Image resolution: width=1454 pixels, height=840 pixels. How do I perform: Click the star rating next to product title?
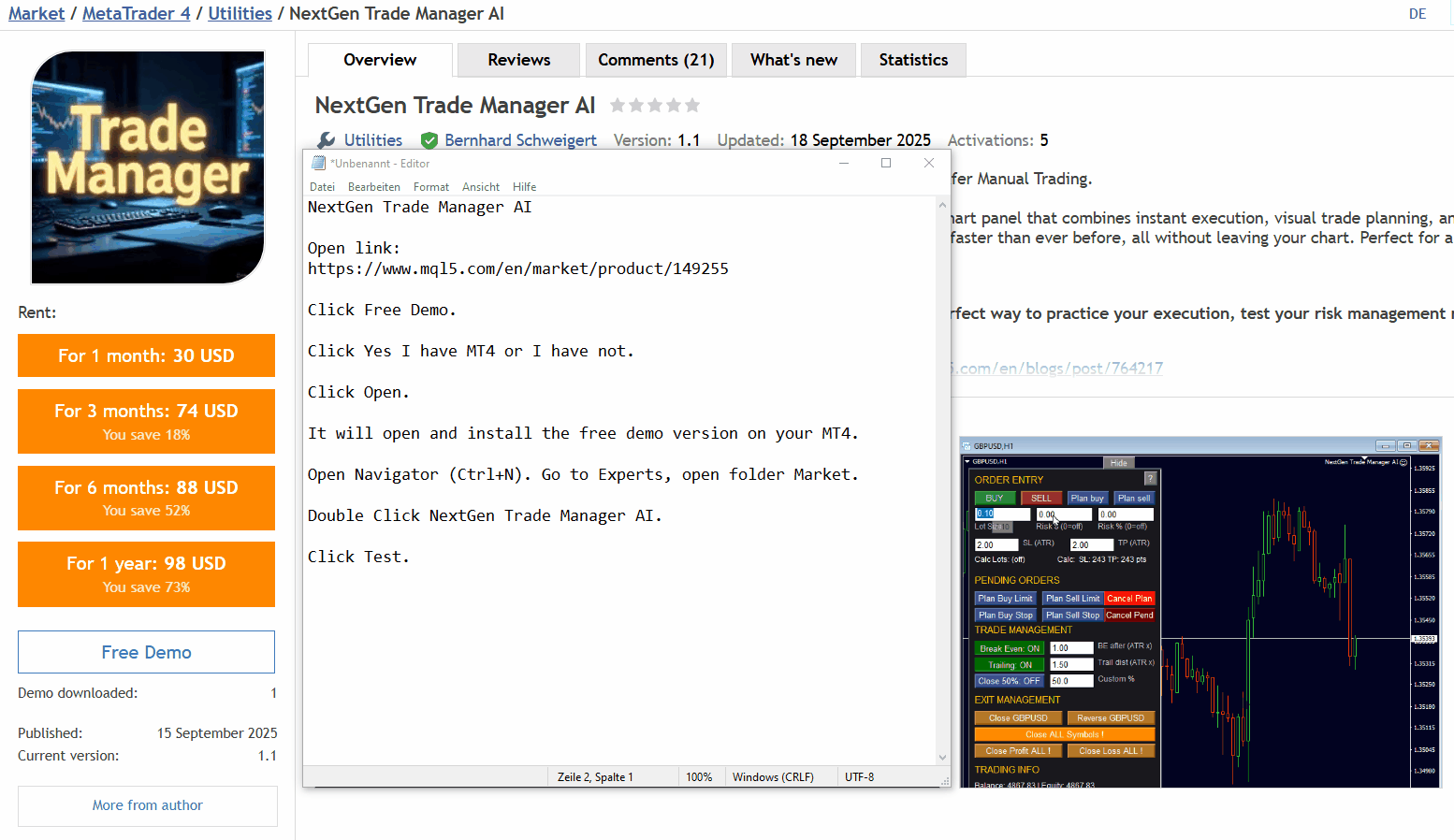coord(655,106)
